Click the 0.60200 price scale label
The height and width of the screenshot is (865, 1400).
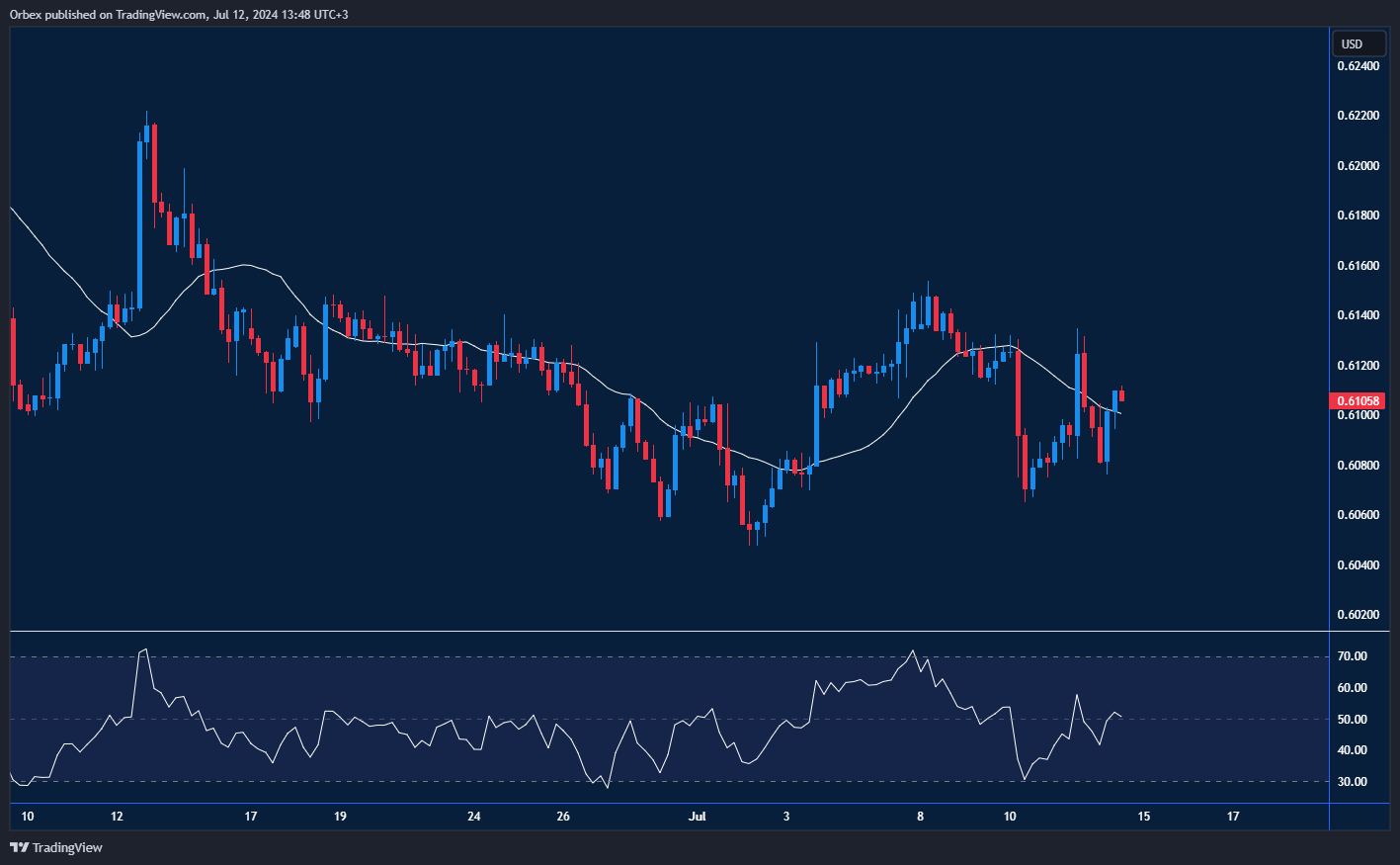click(x=1359, y=615)
